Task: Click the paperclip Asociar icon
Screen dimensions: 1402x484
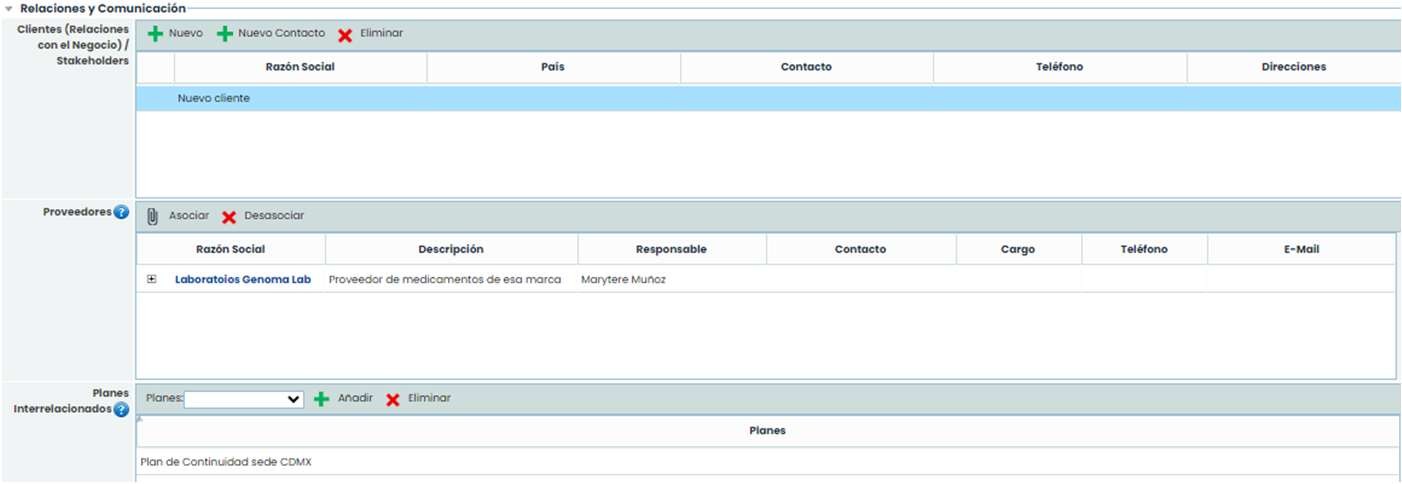Action: click(153, 216)
